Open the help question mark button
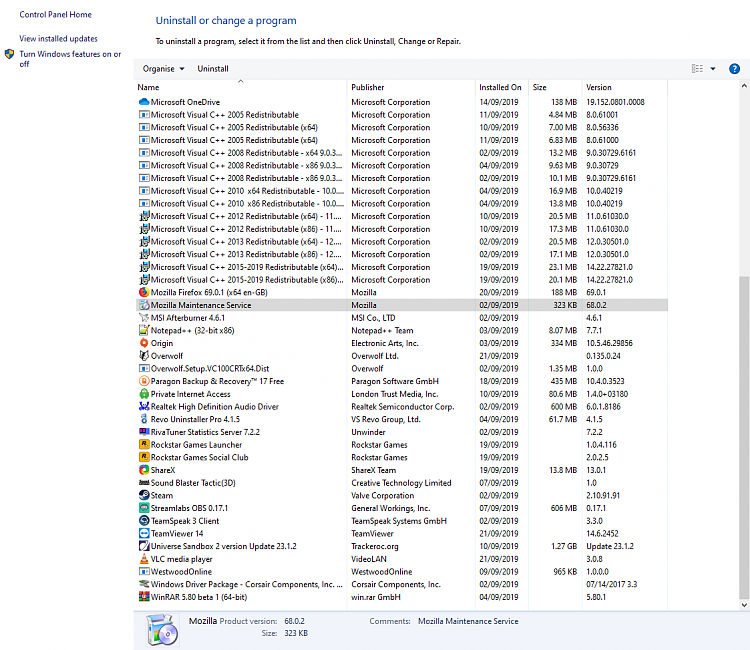The image size is (750, 650). 734,69
